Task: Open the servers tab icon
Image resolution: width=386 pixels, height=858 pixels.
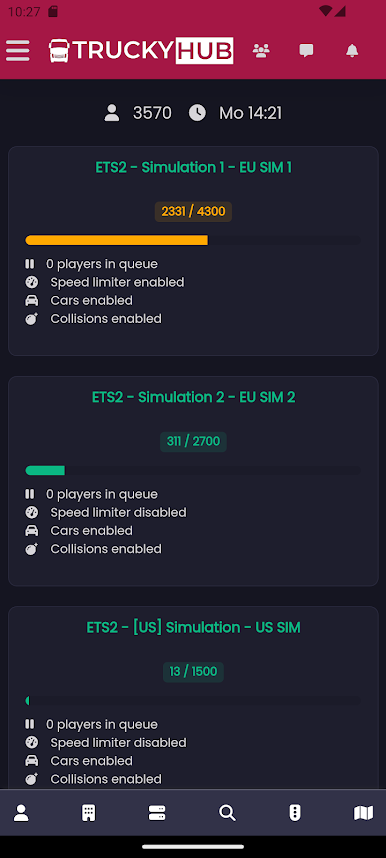Action: click(x=157, y=813)
